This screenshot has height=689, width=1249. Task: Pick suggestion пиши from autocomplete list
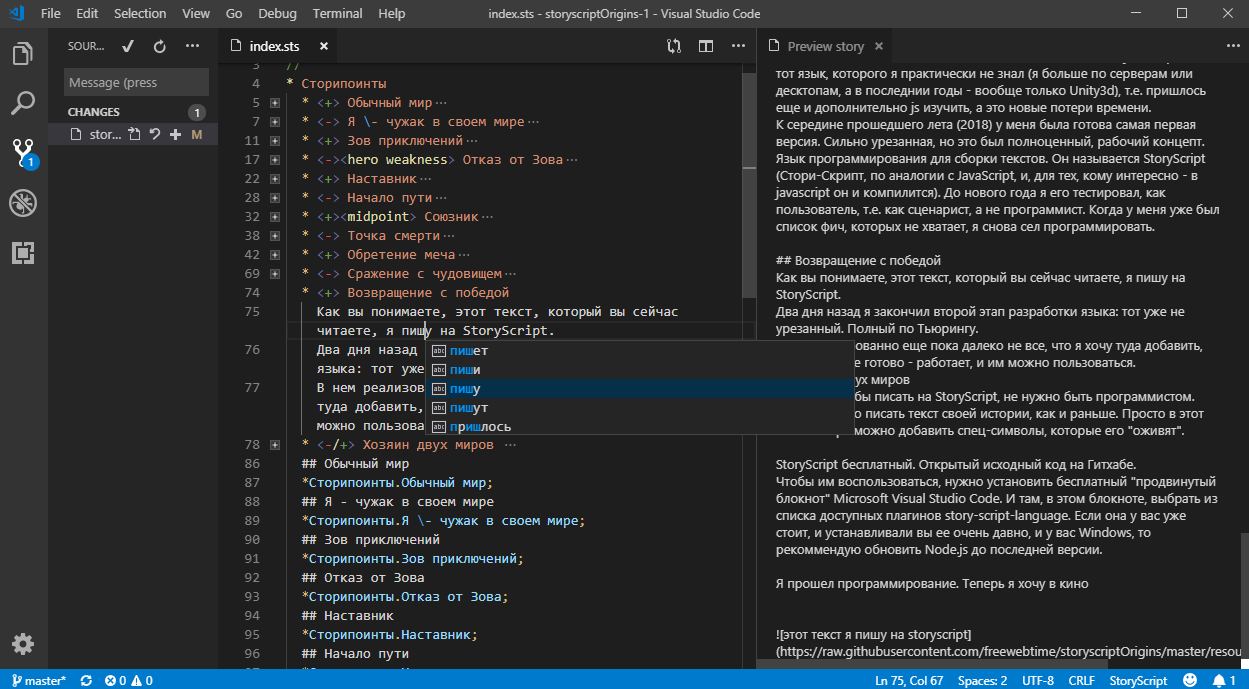(639, 370)
